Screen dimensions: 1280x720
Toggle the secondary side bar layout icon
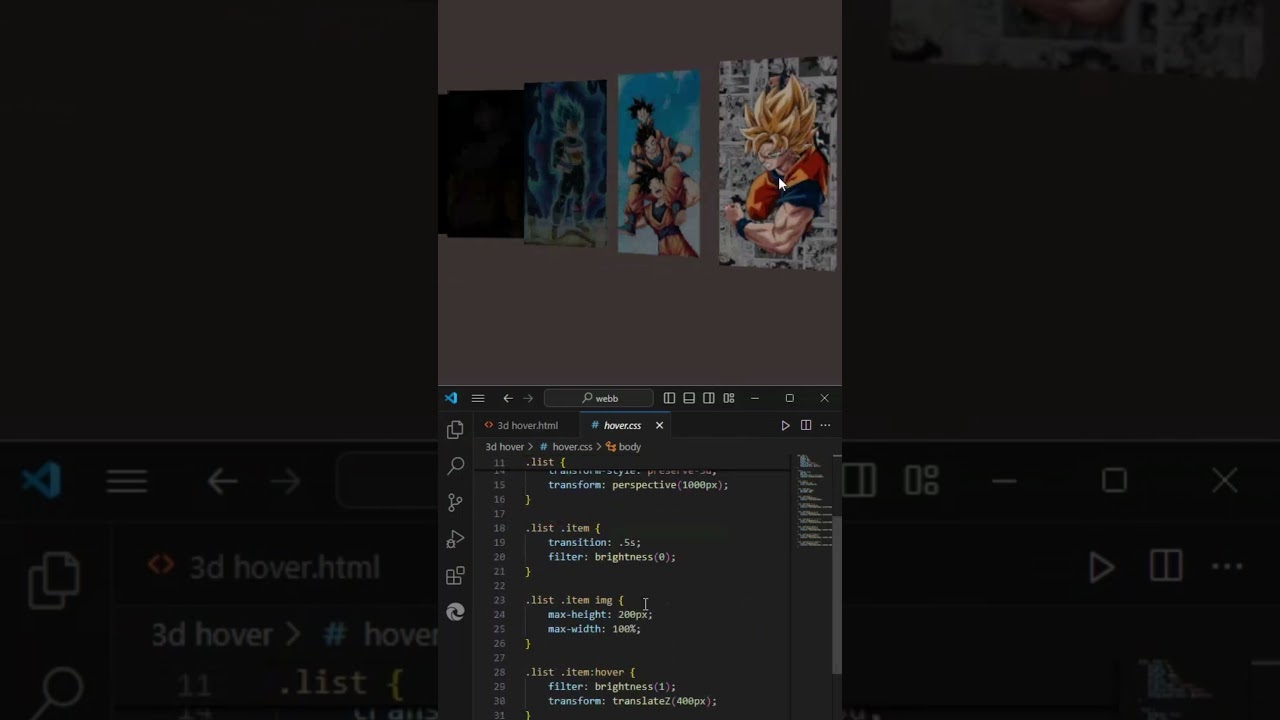709,398
